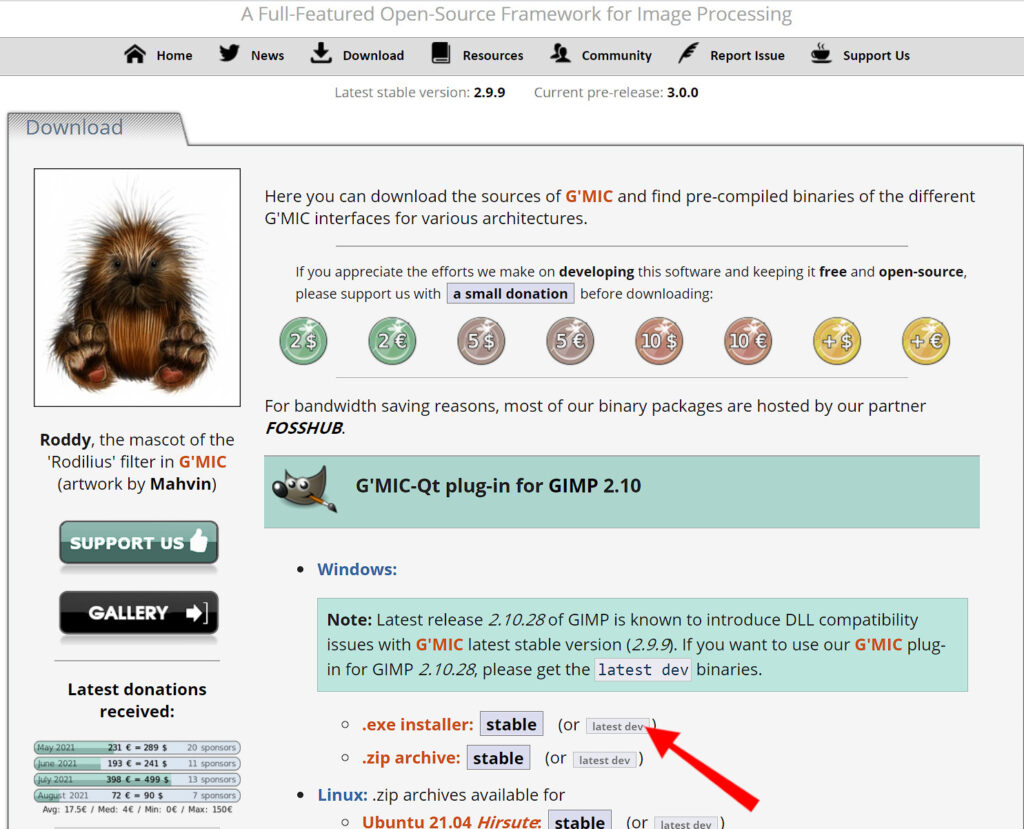Click the May 2021 donations bar
This screenshot has height=829, width=1024.
click(x=137, y=747)
